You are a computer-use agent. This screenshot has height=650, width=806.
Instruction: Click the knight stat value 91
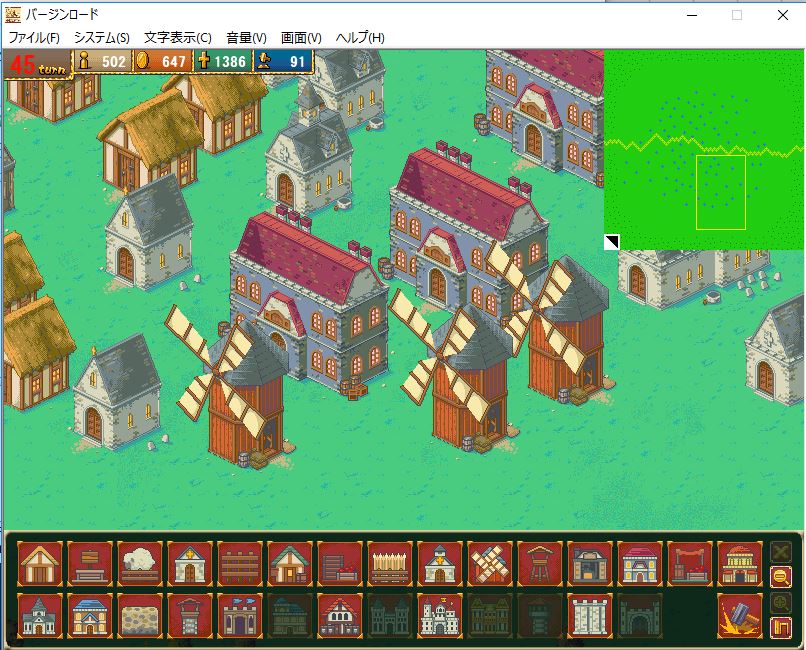[298, 62]
